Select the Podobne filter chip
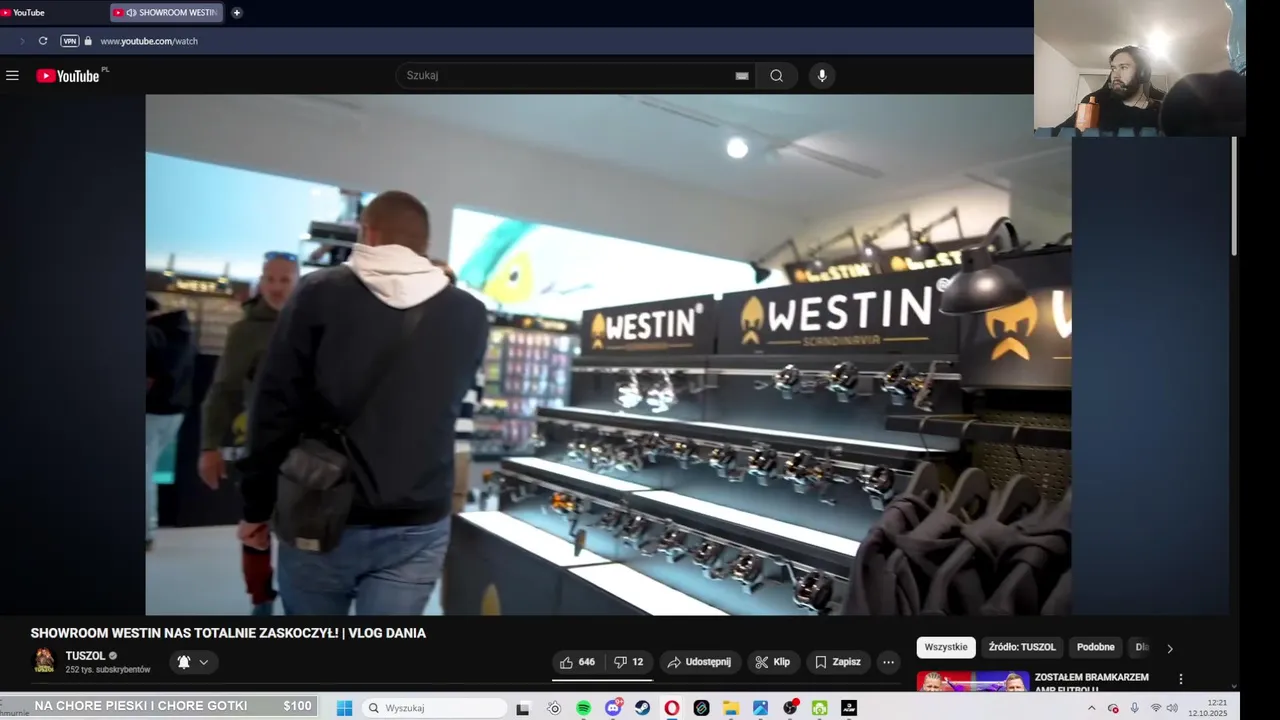Image resolution: width=1280 pixels, height=720 pixels. (x=1096, y=647)
